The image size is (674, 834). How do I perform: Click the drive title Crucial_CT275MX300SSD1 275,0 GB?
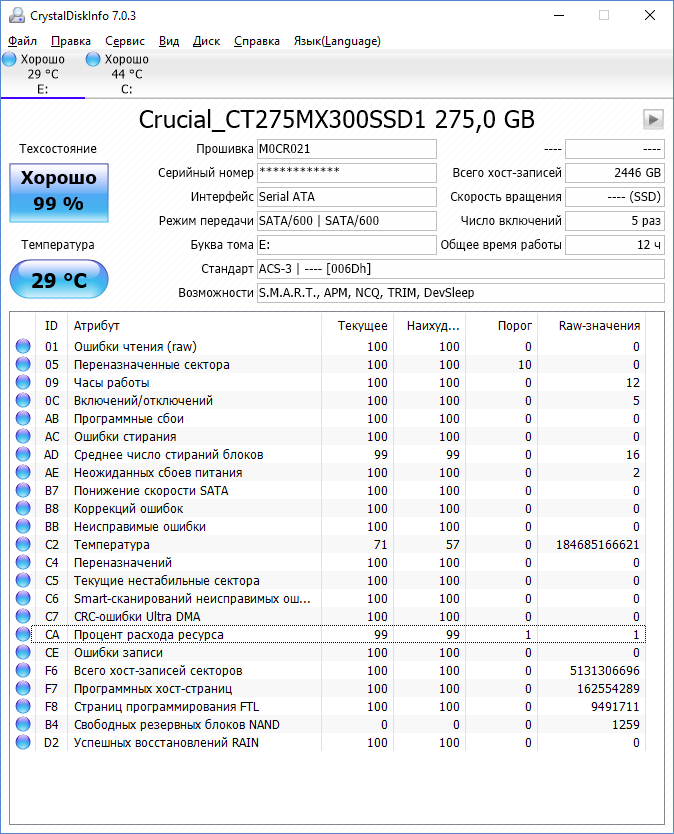(x=337, y=119)
